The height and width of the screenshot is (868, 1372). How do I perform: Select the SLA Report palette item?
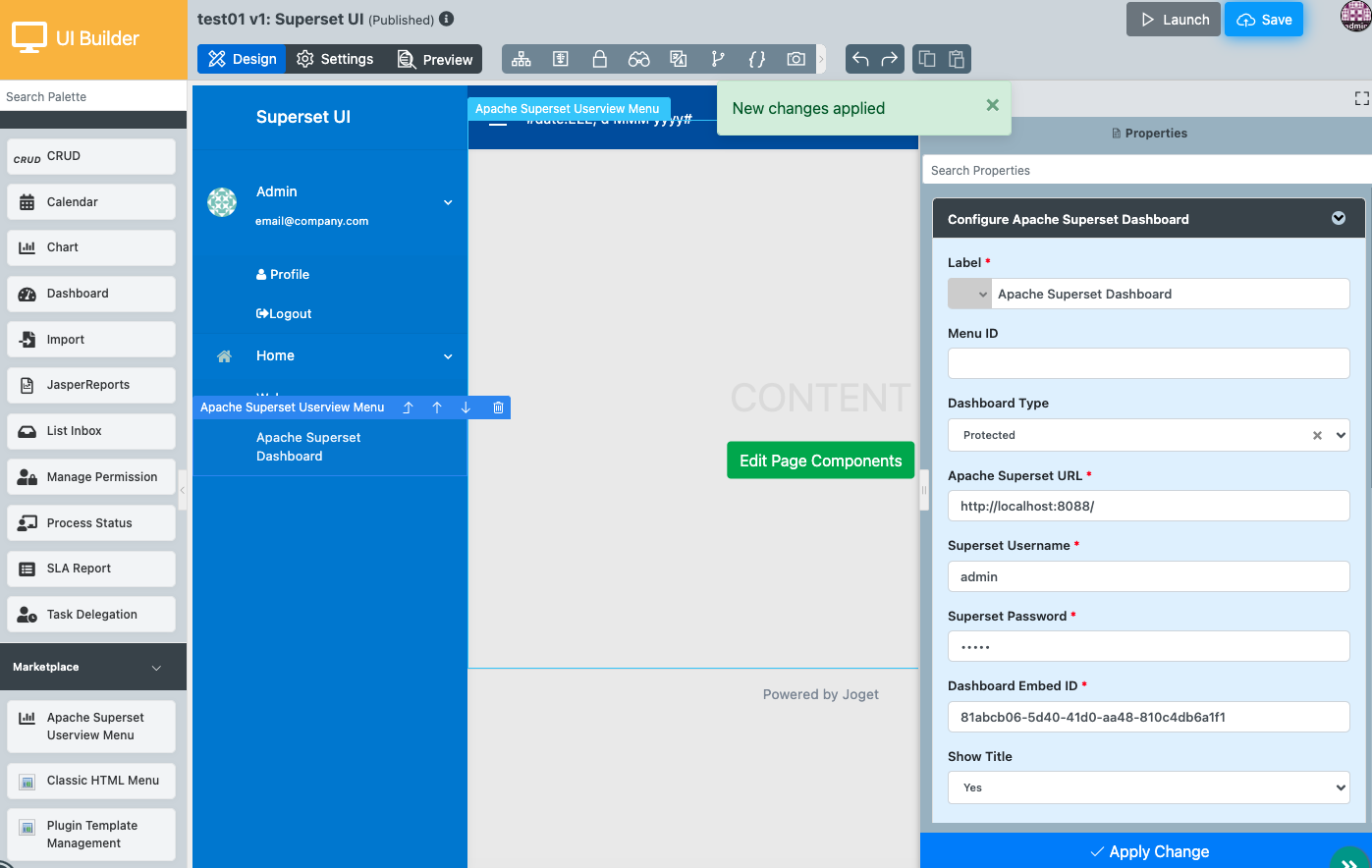(91, 569)
